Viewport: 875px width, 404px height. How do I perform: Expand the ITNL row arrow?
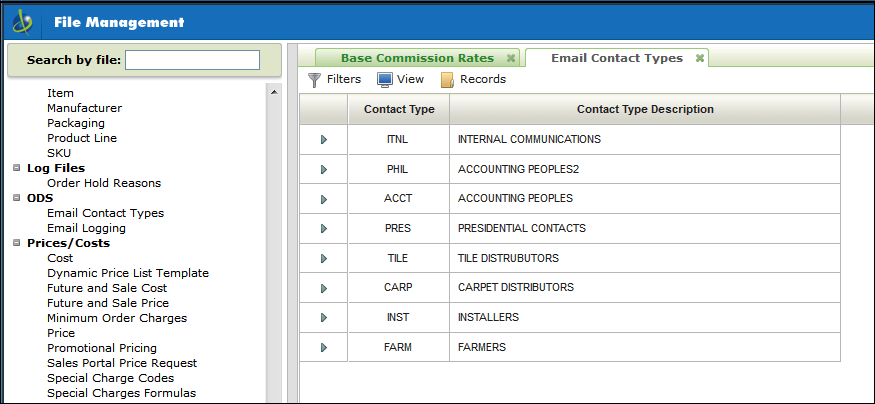click(323, 140)
